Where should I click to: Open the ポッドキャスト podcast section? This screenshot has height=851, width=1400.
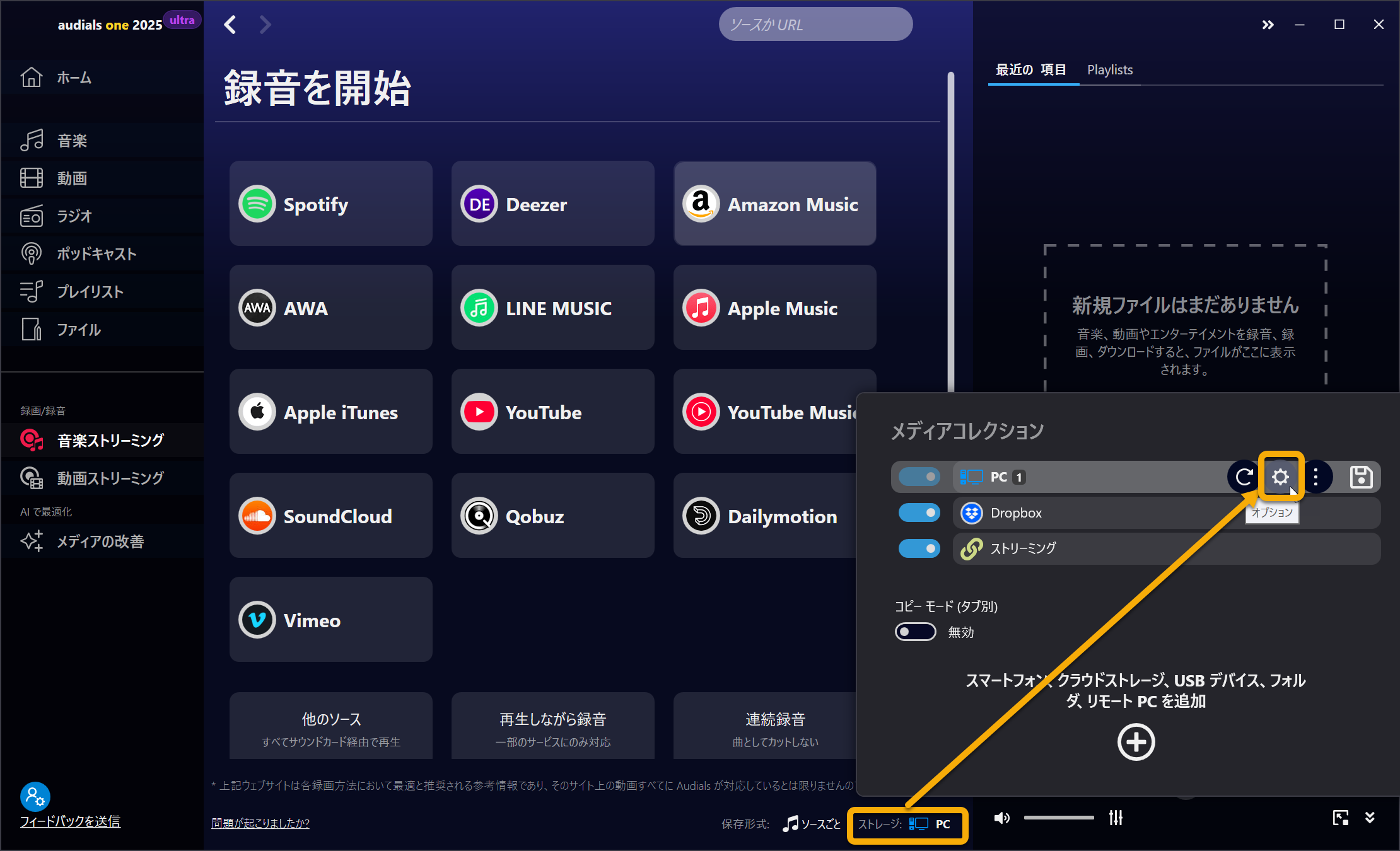click(x=102, y=254)
